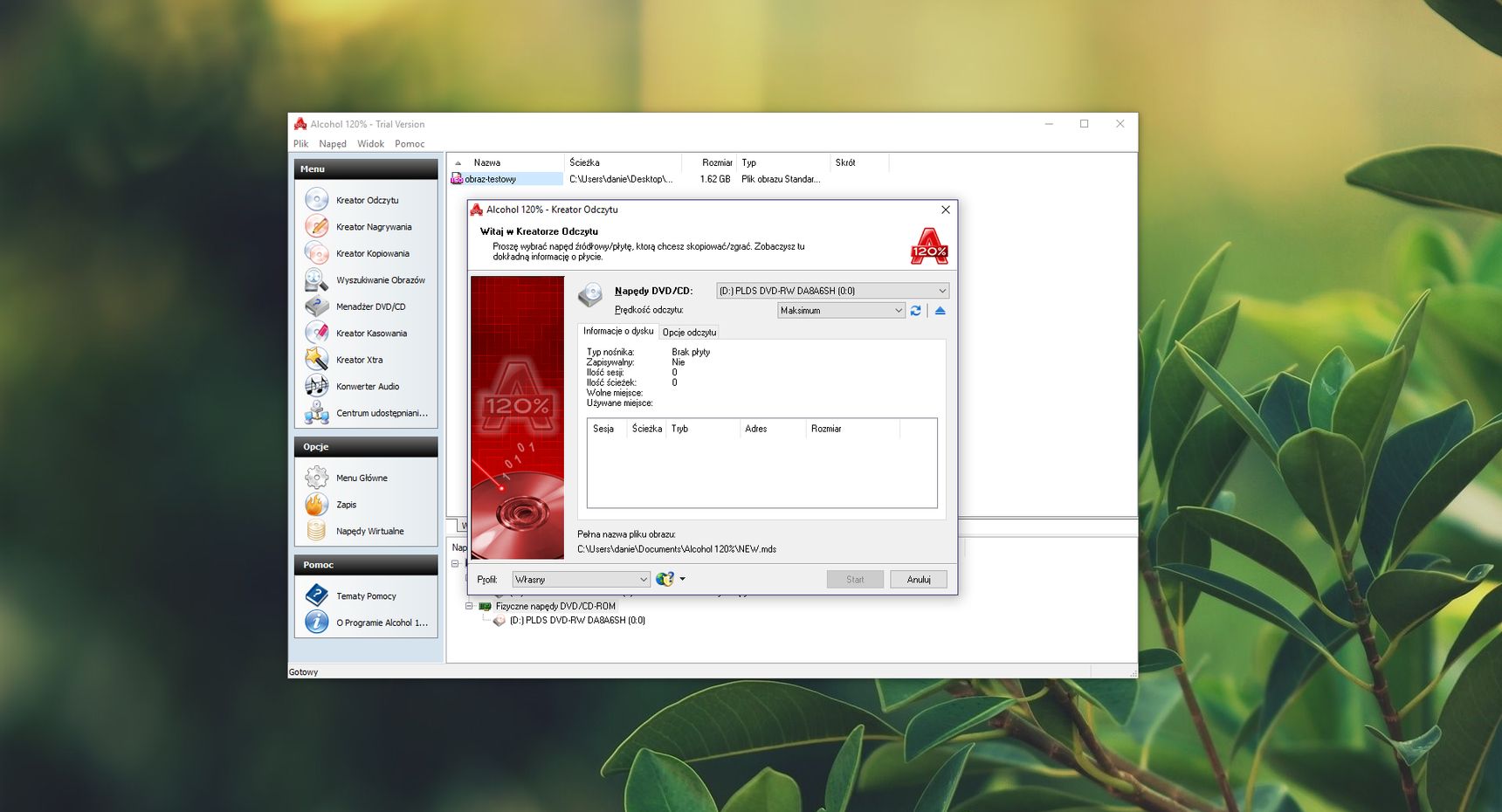
Task: Switch to Informacje o dysku tab
Action: (x=618, y=331)
